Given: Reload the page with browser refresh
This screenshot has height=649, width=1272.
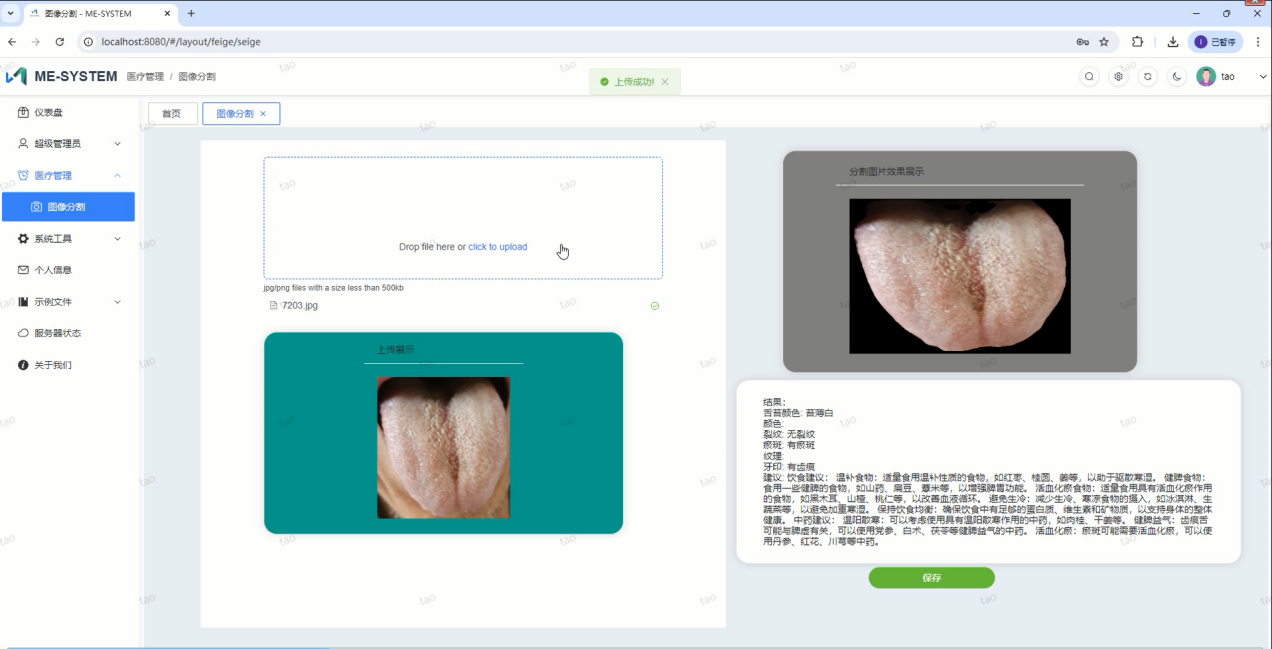Looking at the screenshot, I should (x=60, y=42).
